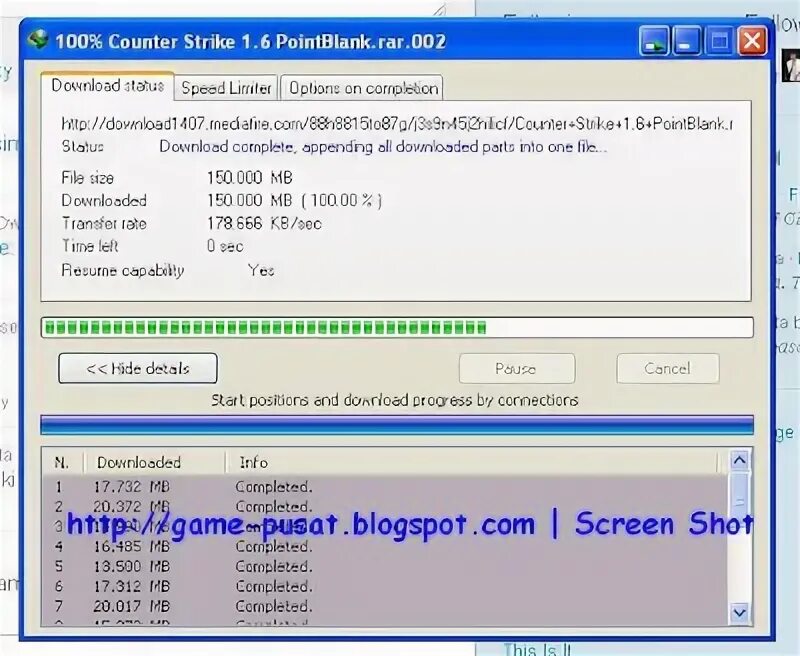Select connection row 7 with 20.017 MB
This screenshot has height=656, width=800.
[385, 606]
